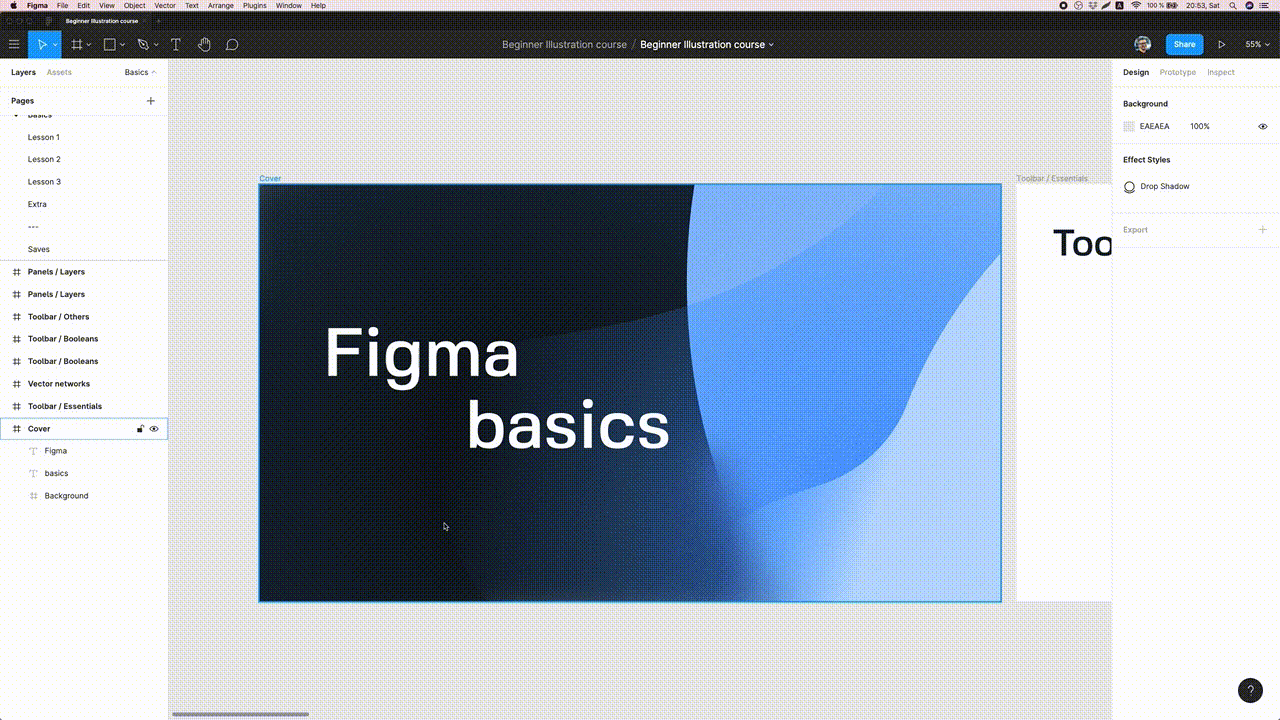Click the Export section plus icon
The width and height of the screenshot is (1280, 720).
(1263, 230)
